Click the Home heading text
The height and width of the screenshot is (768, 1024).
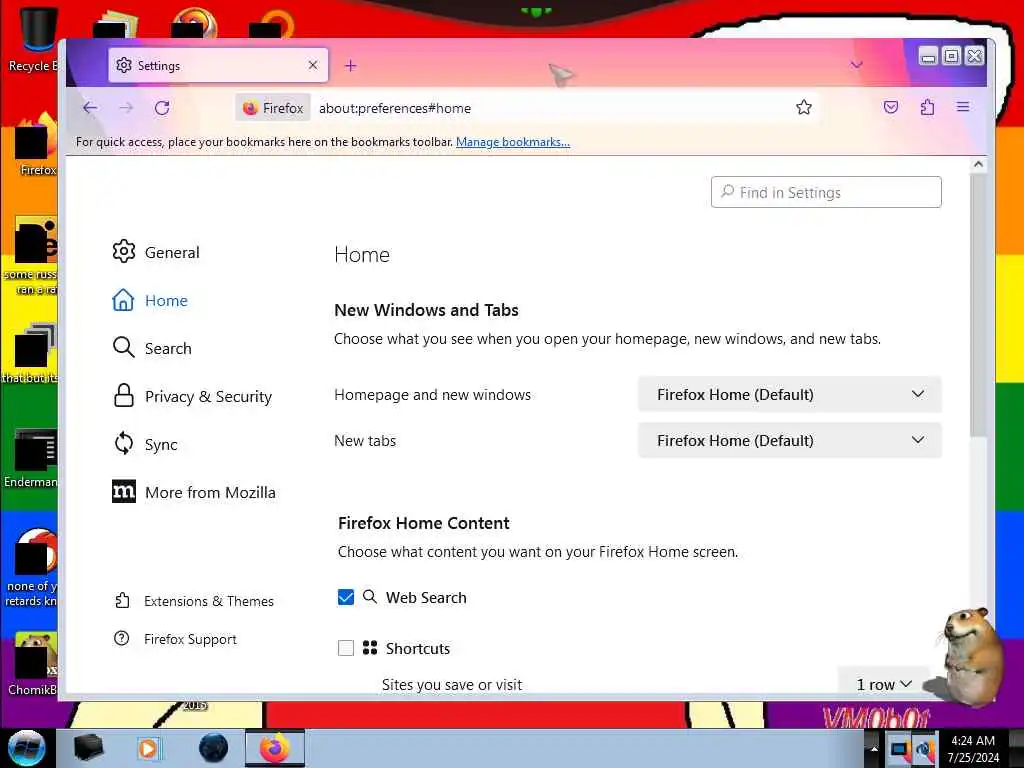tap(362, 254)
